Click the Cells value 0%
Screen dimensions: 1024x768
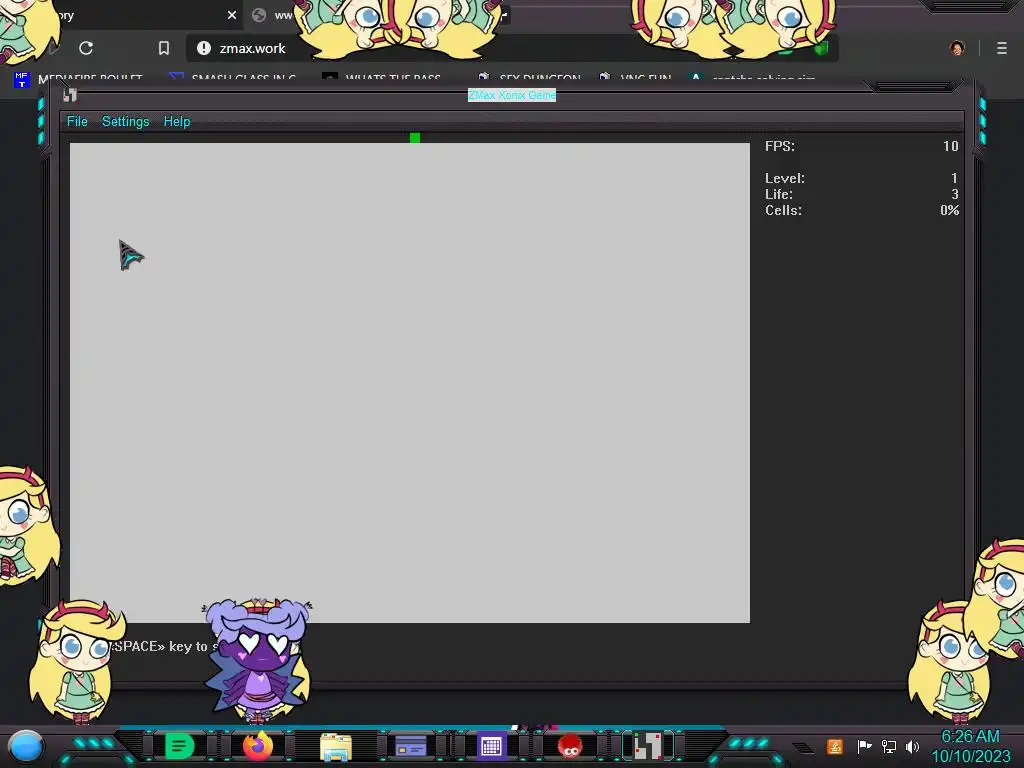coord(950,210)
